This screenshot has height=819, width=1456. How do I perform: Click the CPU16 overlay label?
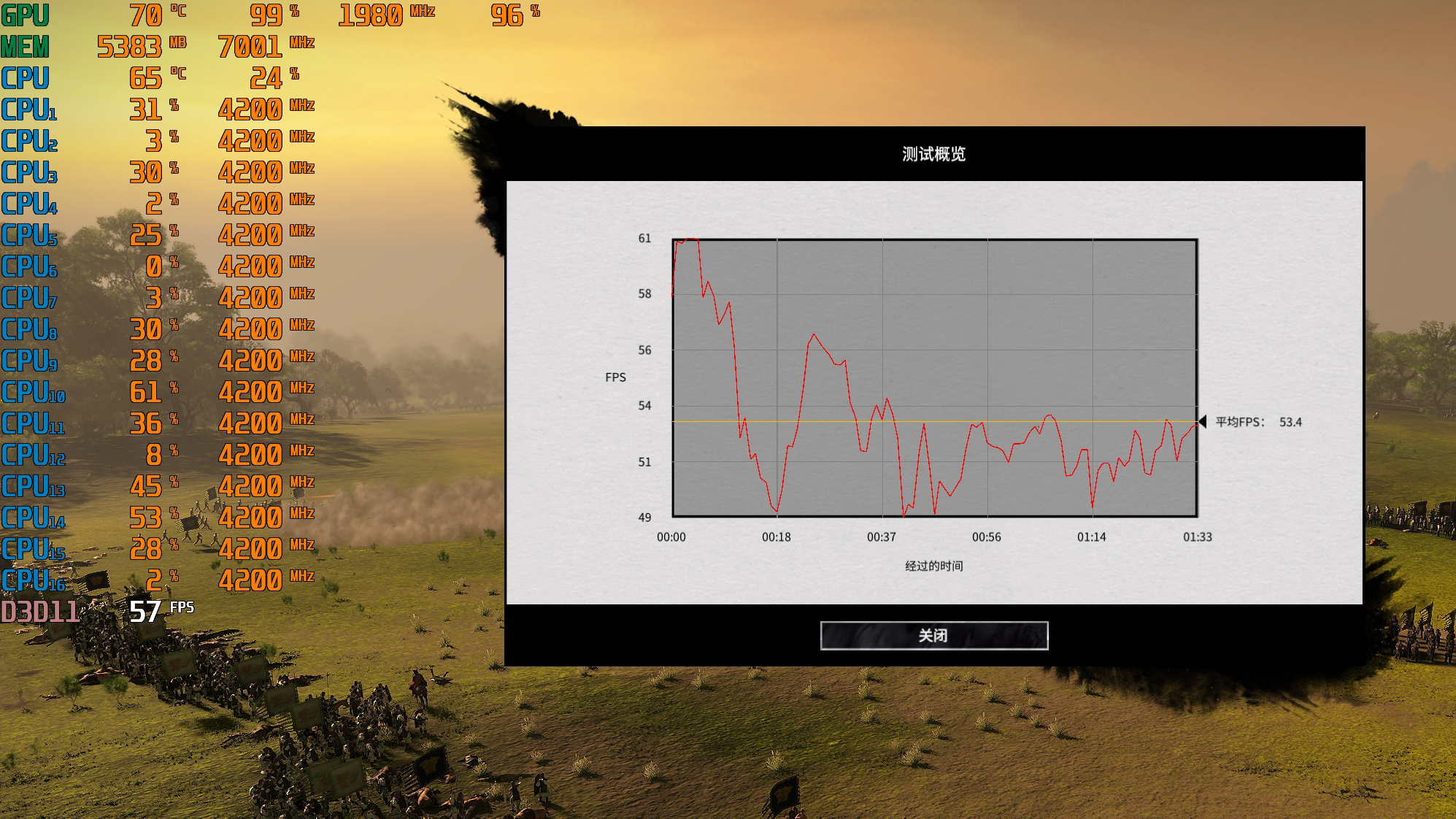(x=34, y=580)
